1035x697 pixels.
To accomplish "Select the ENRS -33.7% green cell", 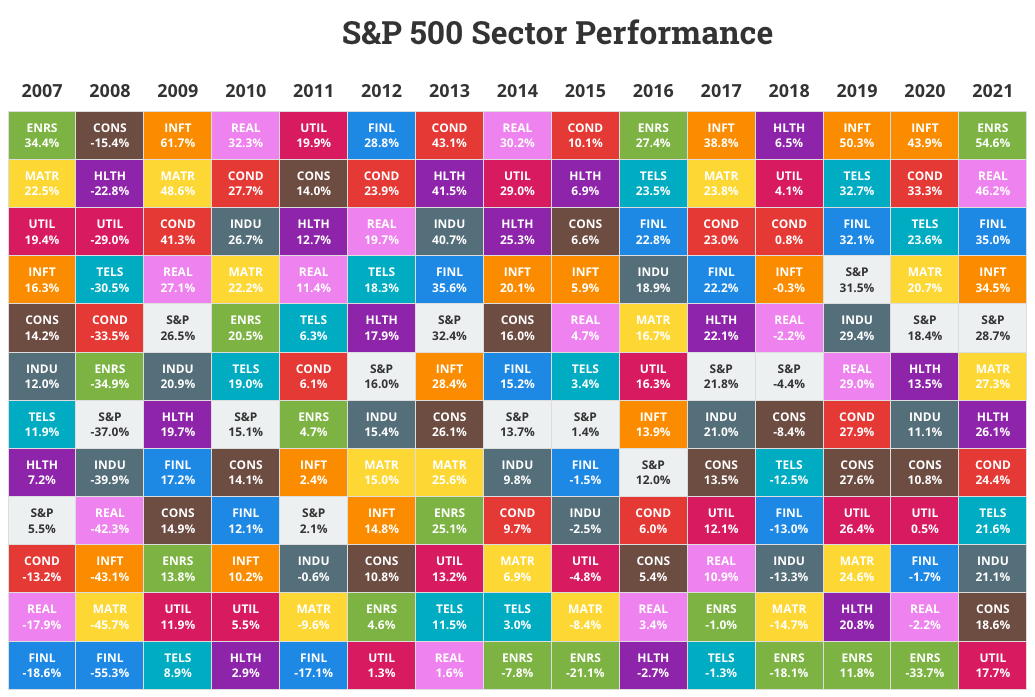I will point(925,665).
